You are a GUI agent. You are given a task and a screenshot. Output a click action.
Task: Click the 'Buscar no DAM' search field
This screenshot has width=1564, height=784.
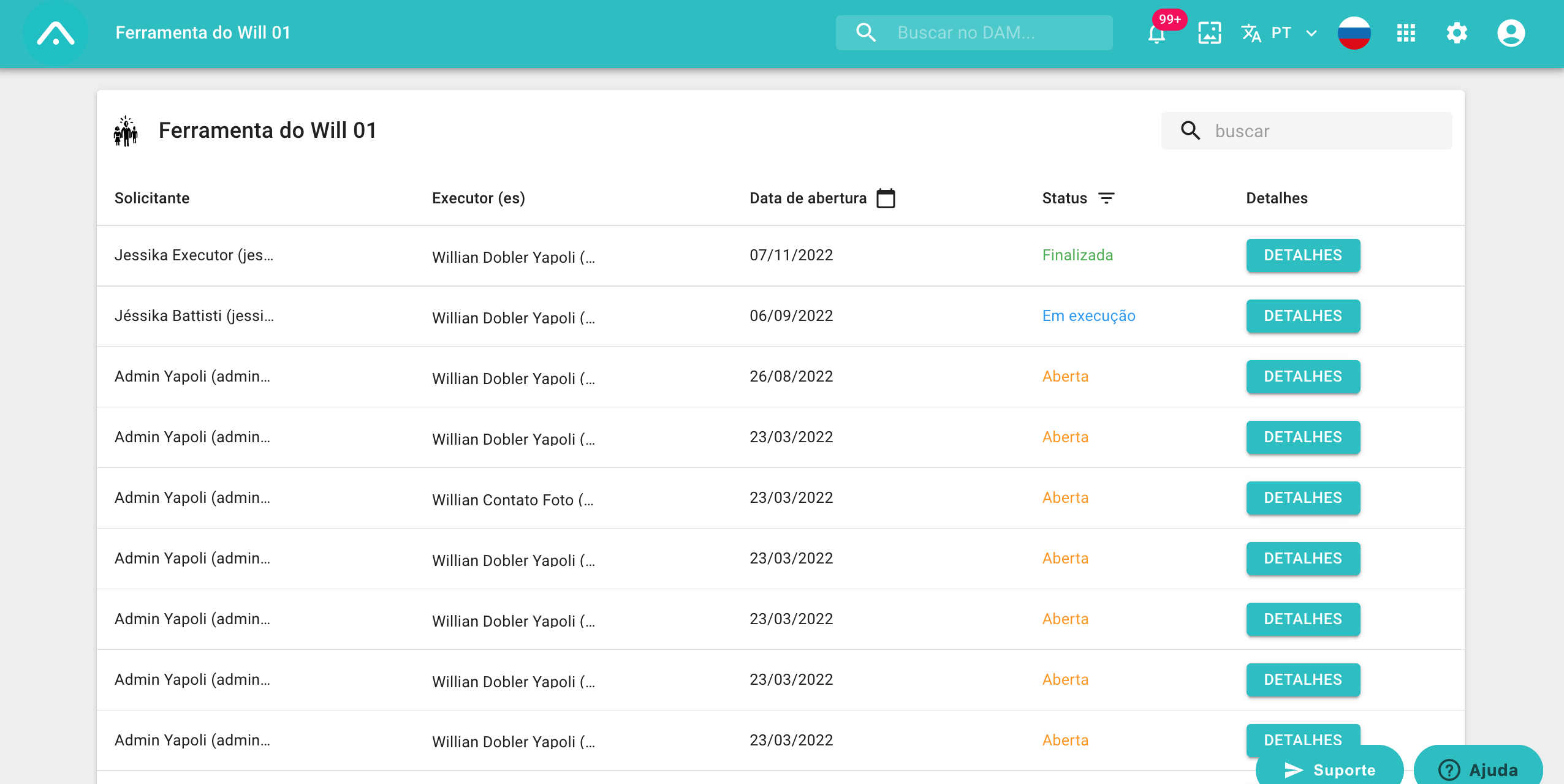click(x=973, y=32)
